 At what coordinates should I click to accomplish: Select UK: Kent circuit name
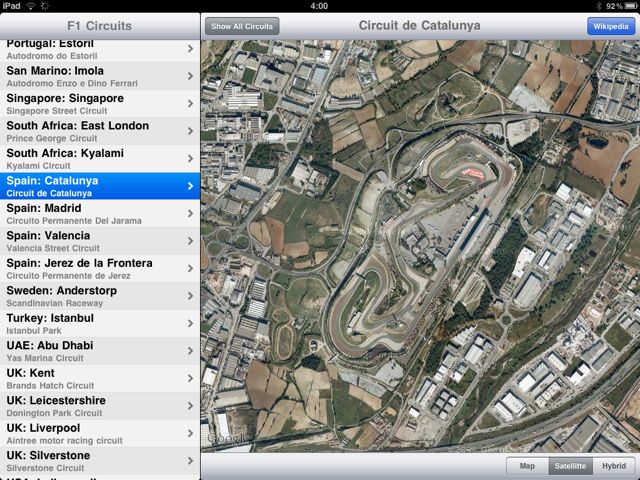[x=30, y=373]
